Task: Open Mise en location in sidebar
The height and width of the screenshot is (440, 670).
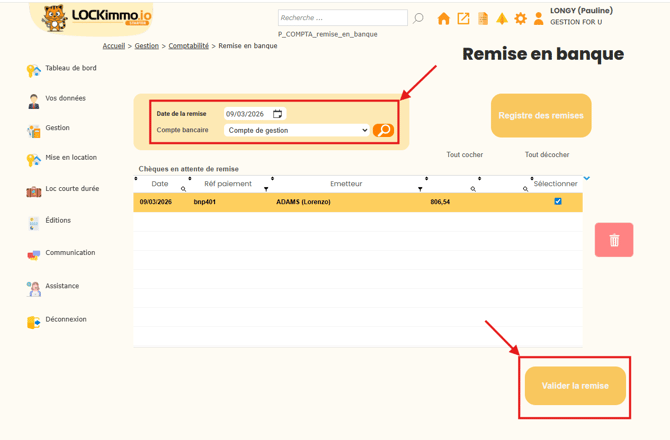Action: (70, 158)
